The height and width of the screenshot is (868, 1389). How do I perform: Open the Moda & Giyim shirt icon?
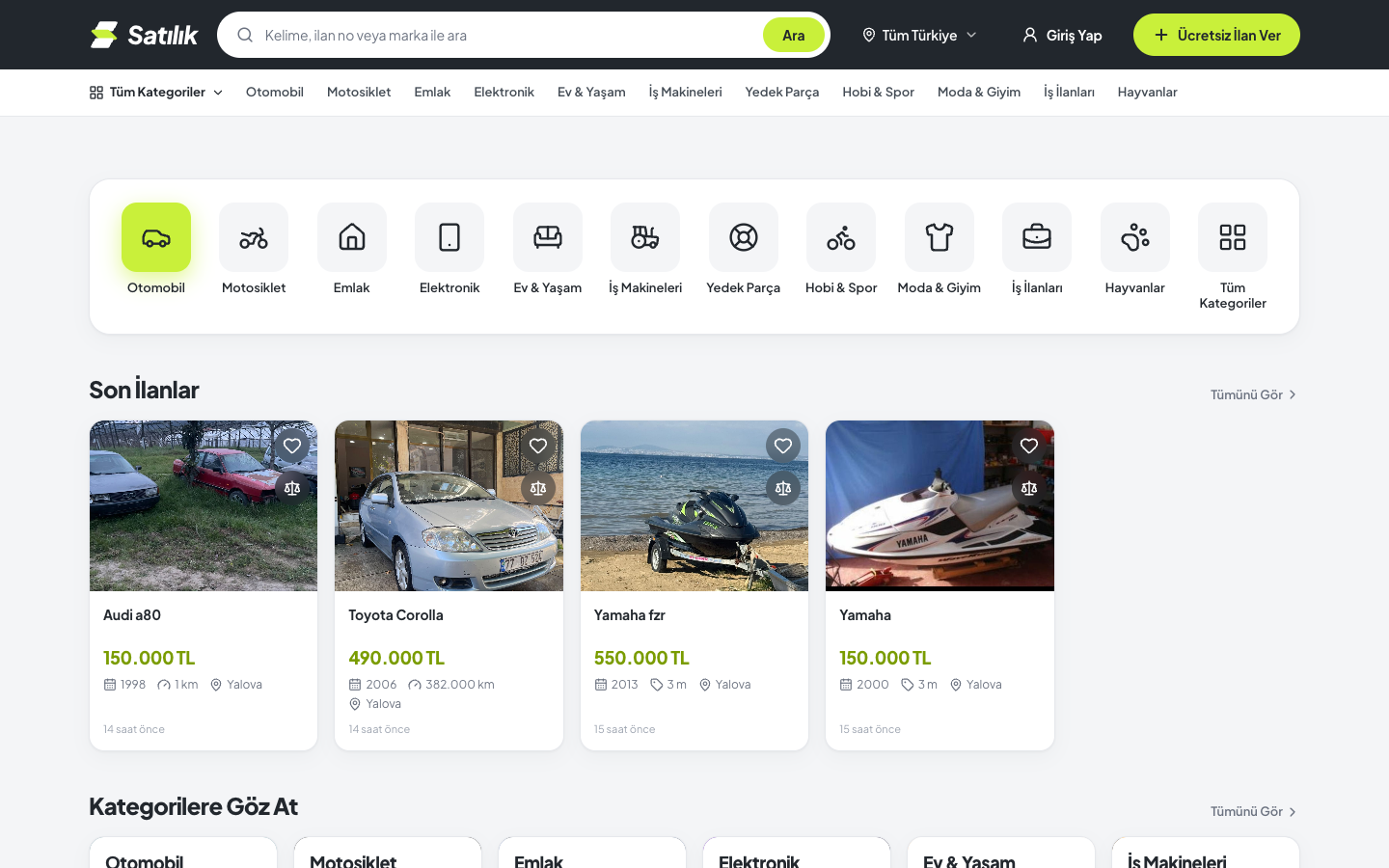pos(940,237)
